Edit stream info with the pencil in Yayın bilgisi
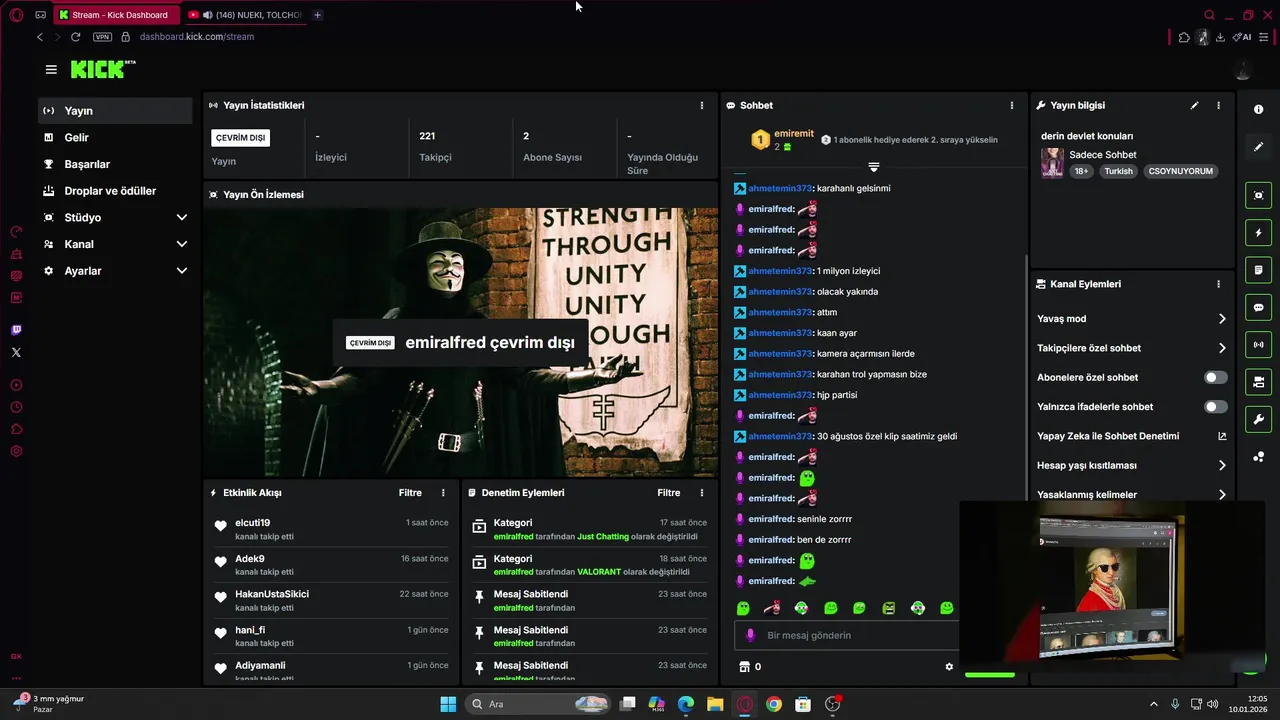The image size is (1280, 720). (x=1194, y=105)
